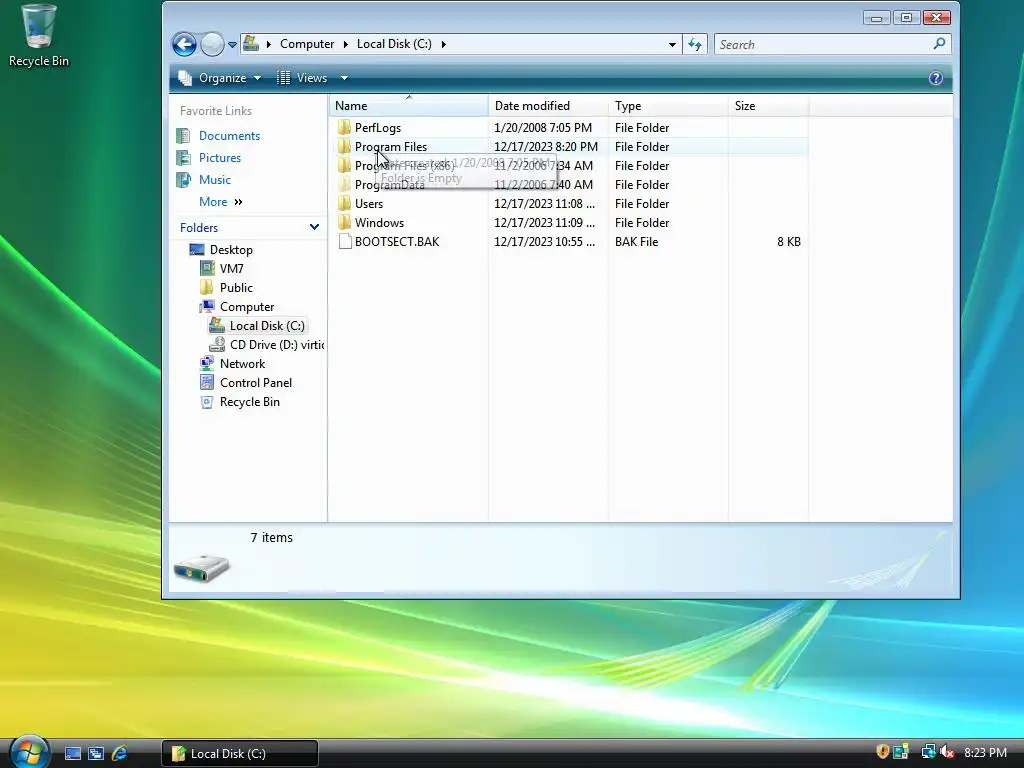The width and height of the screenshot is (1024, 768).
Task: Click Show Desktop in Quick Launch
Action: click(72, 753)
